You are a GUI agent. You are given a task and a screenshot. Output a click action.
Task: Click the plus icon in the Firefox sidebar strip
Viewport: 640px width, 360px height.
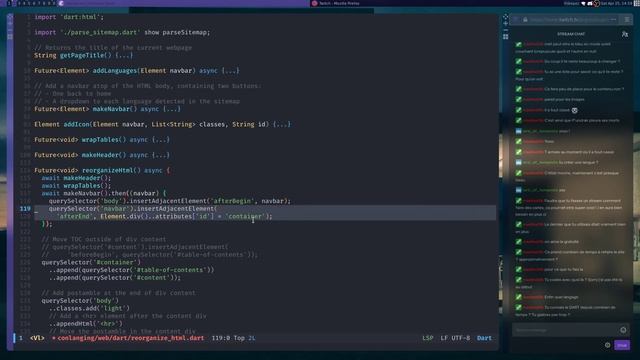click(506, 24)
